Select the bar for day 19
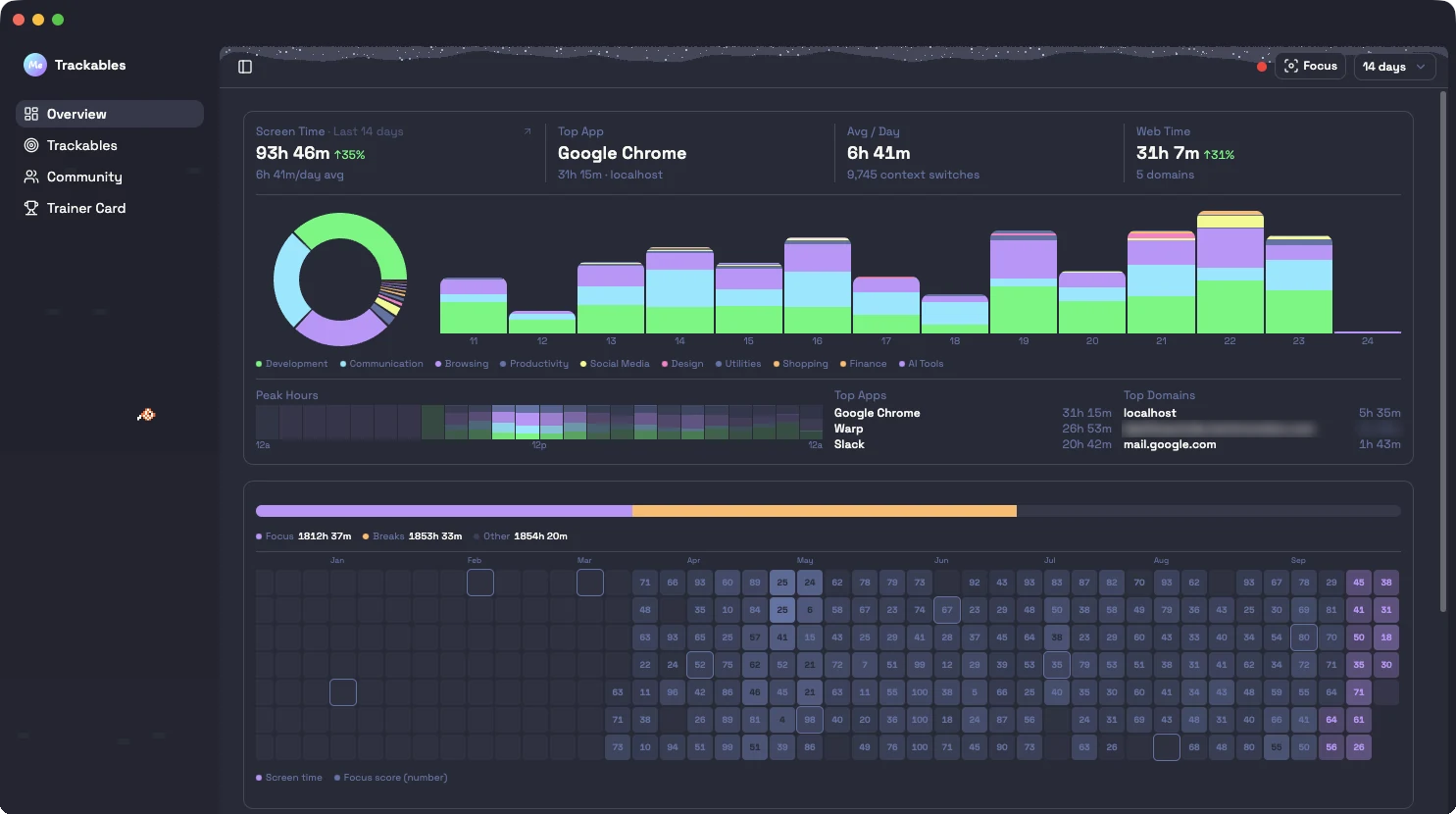Image resolution: width=1456 pixels, height=814 pixels. tap(1024, 281)
